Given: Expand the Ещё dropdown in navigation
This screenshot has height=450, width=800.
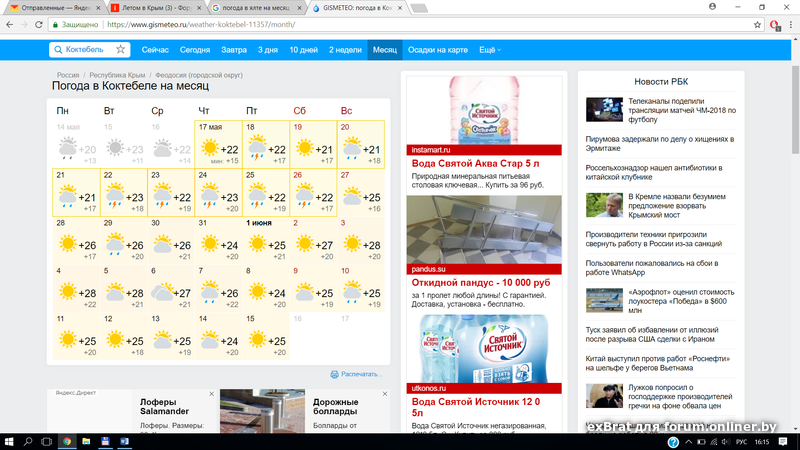Looking at the screenshot, I should coord(489,49).
